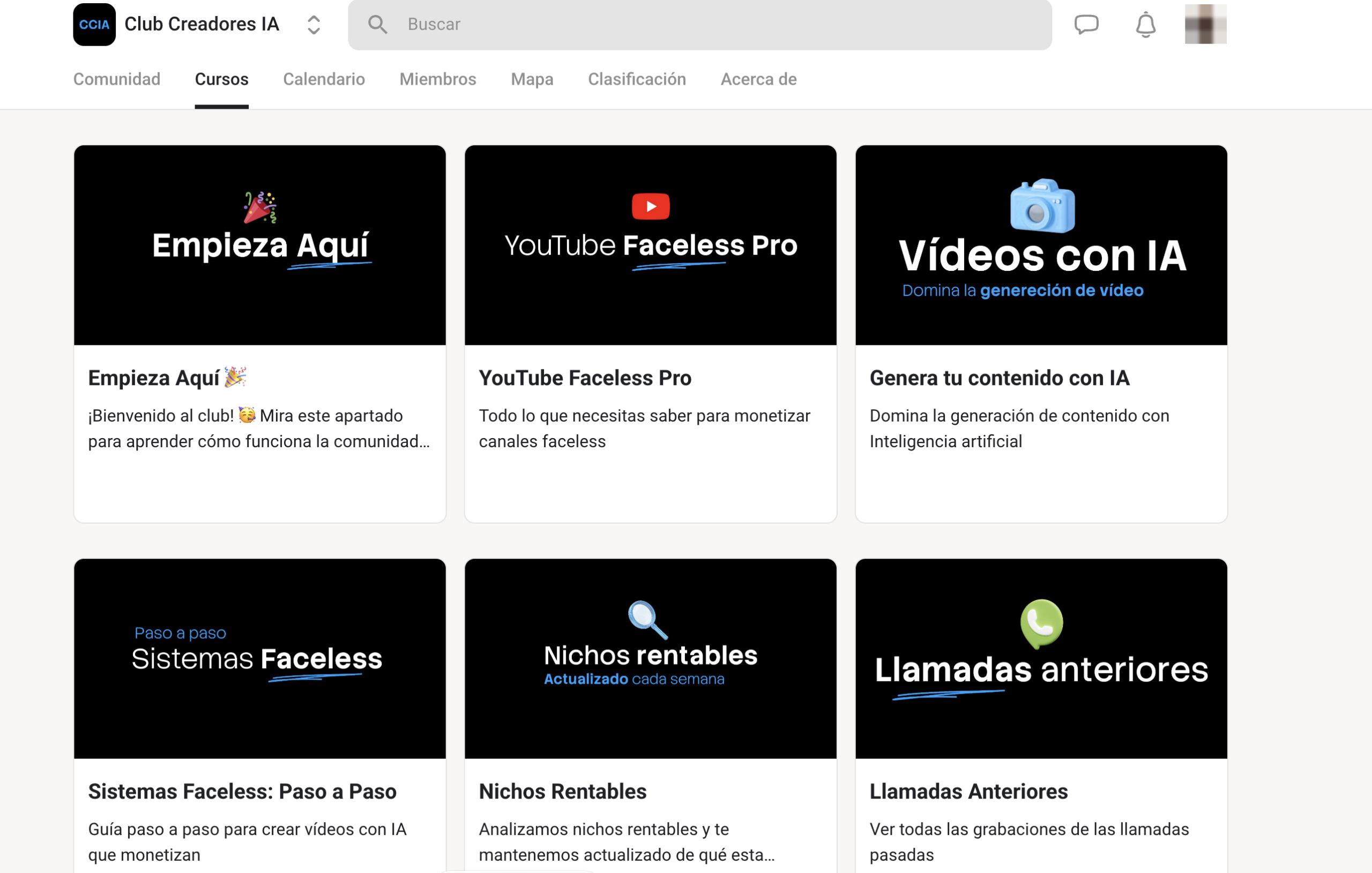Click the YouTube Faceless Pro course title
This screenshot has height=873, width=1372.
click(x=585, y=378)
